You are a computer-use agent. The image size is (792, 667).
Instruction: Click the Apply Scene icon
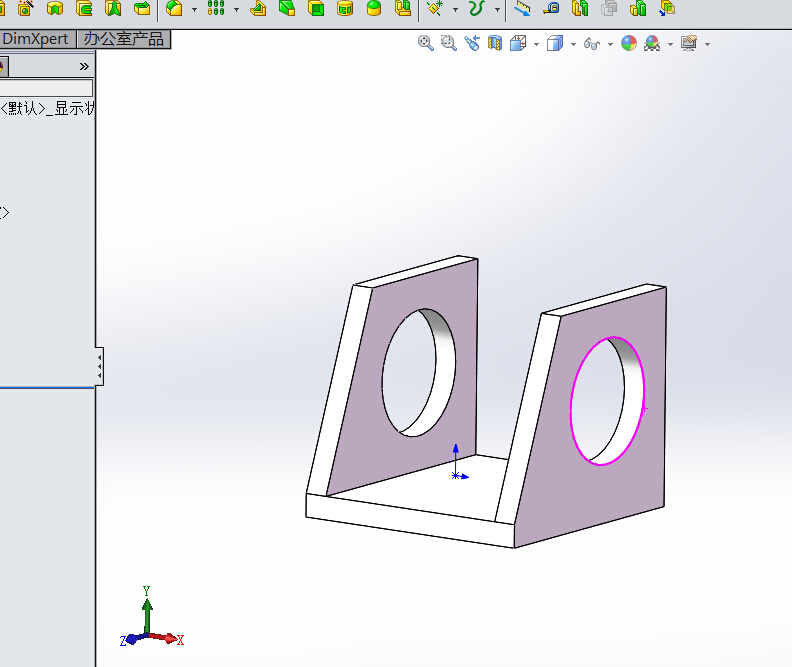(x=652, y=43)
